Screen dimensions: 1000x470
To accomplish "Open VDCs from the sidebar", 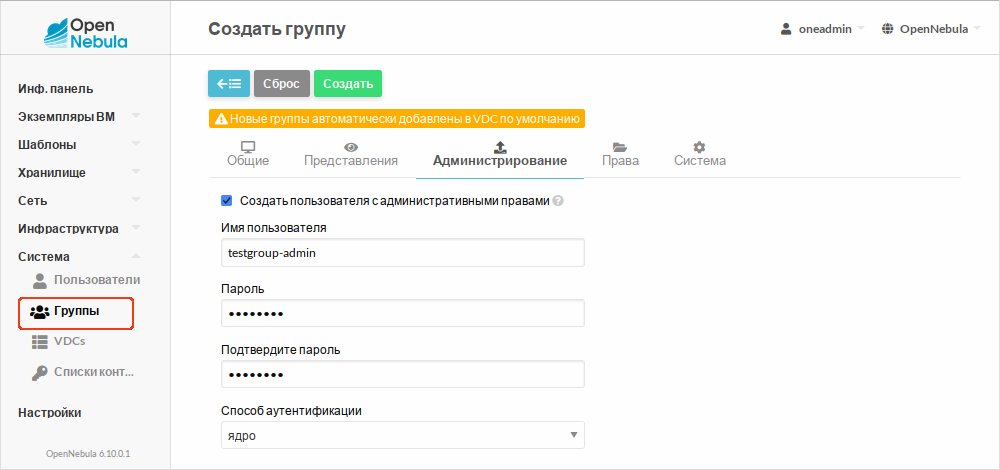I will coord(68,341).
